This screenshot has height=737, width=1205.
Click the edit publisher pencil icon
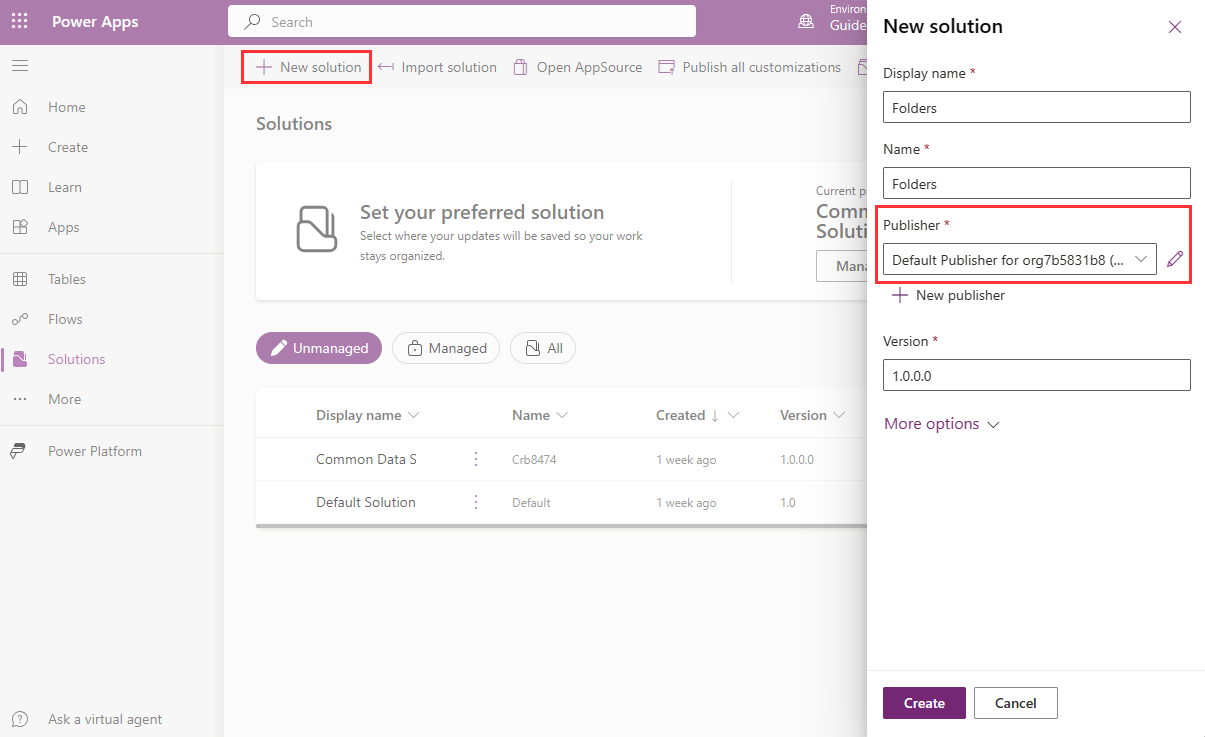(1174, 260)
